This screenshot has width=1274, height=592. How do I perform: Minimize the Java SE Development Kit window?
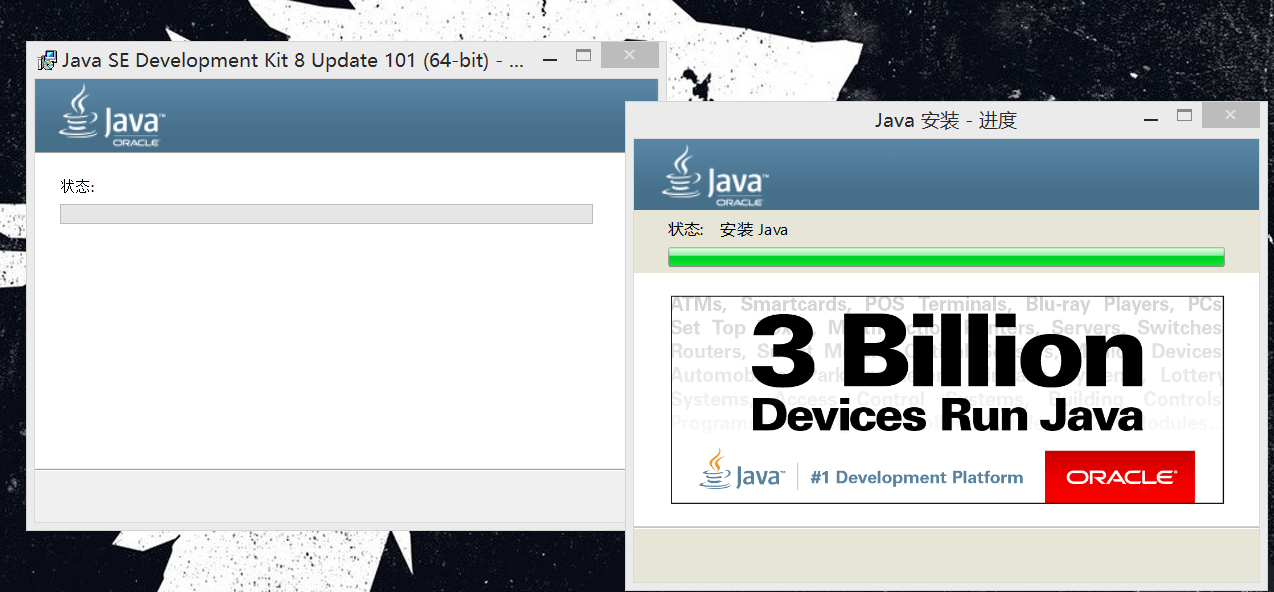550,59
